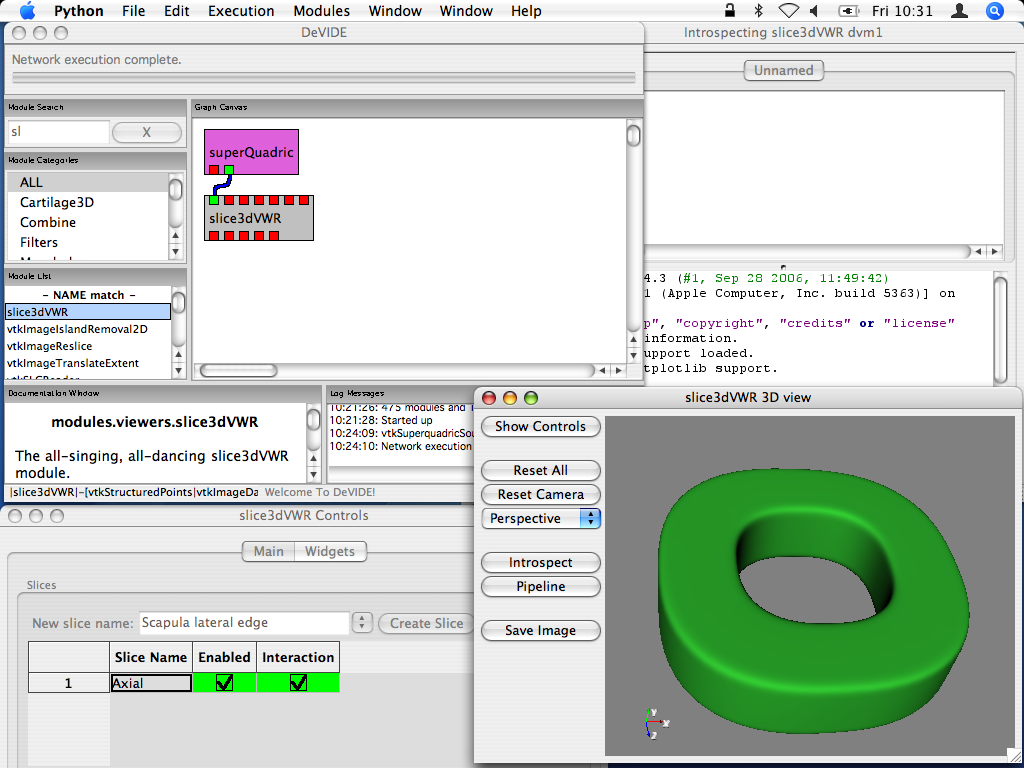Select vtkImageIslandRemoval2D in the Module List
Viewport: 1024px width, 768px height.
click(88, 329)
